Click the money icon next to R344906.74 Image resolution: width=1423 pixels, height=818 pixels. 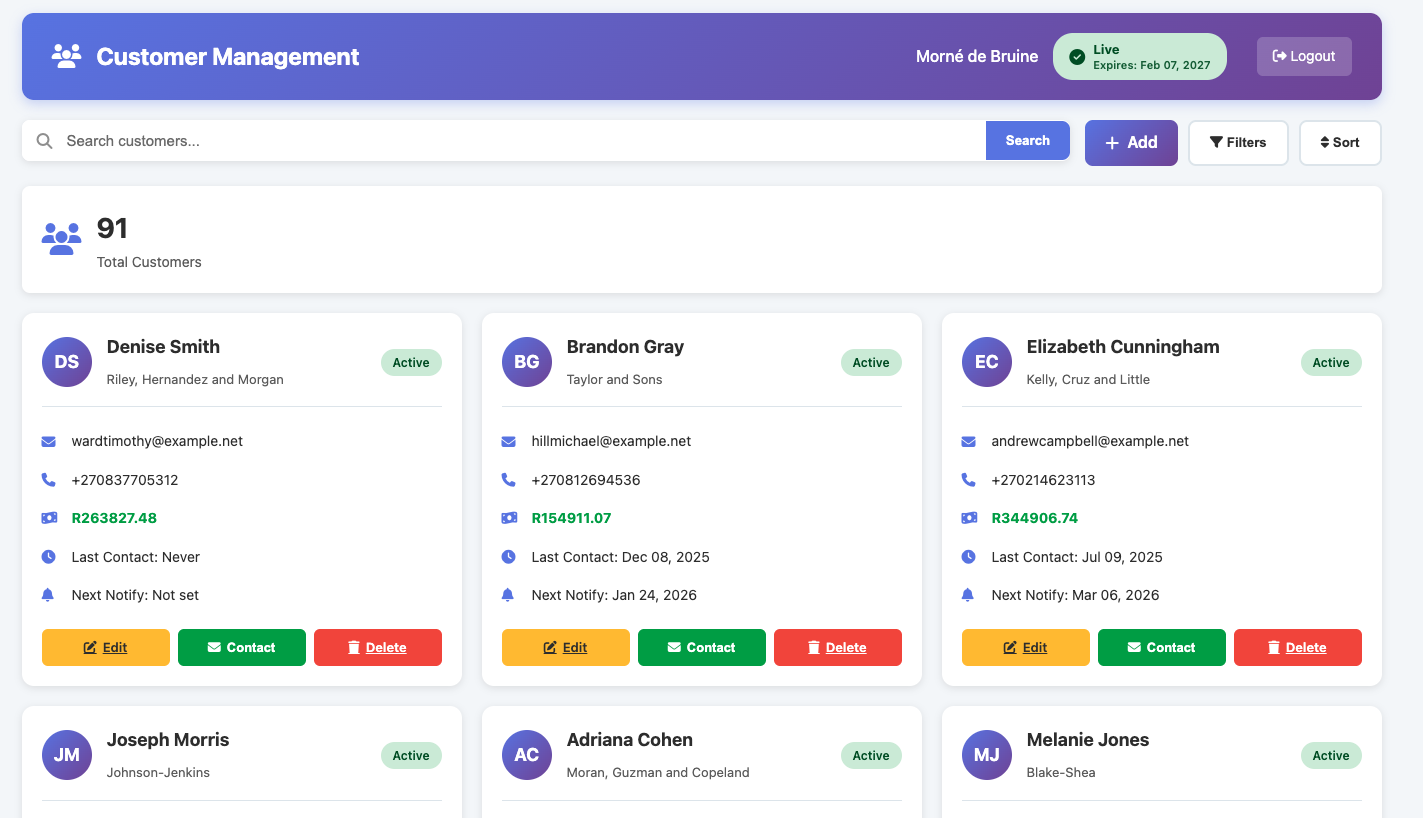click(968, 517)
